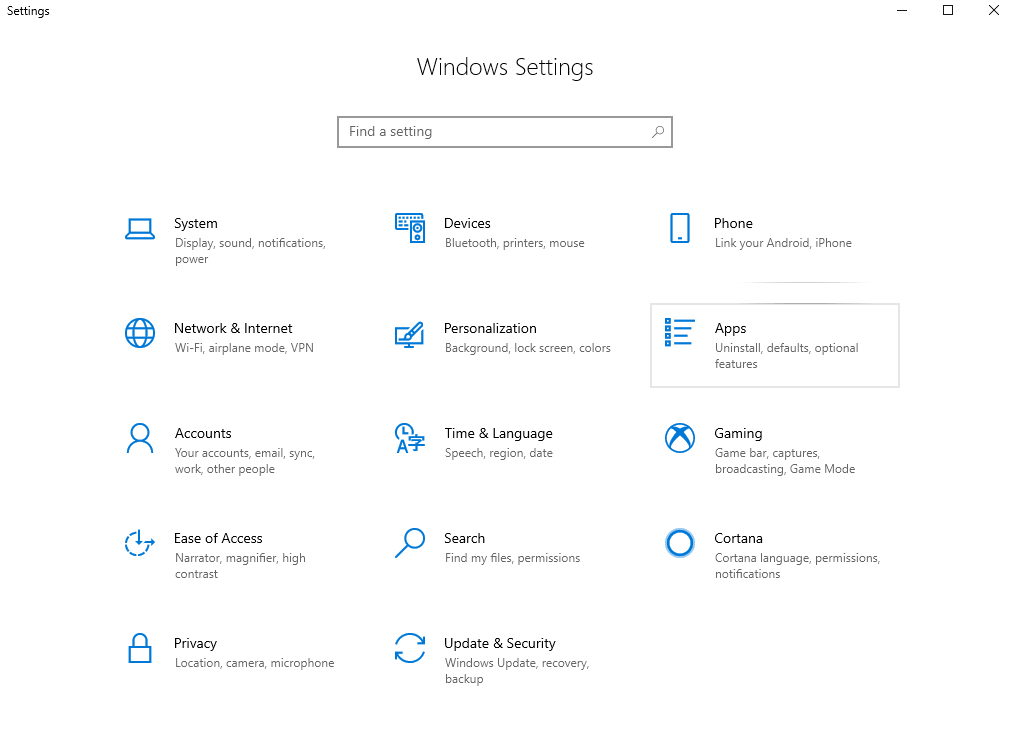The width and height of the screenshot is (1010, 753).
Task: Focus the Find a setting field
Action: click(x=505, y=132)
